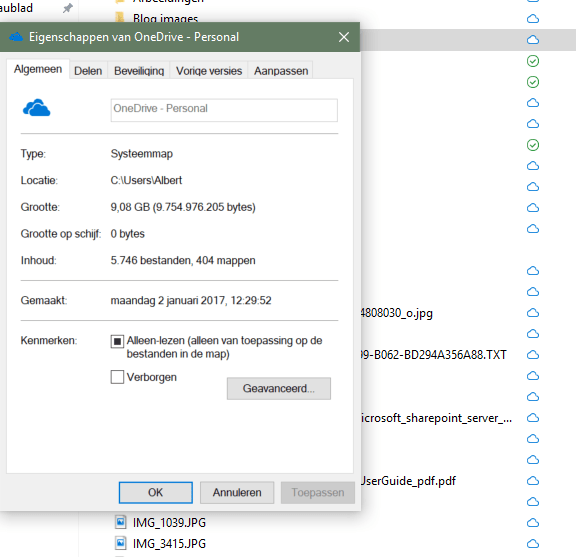The height and width of the screenshot is (557, 576).
Task: Click cloud status icon beside 4808030_o.jpg
Action: point(533,313)
